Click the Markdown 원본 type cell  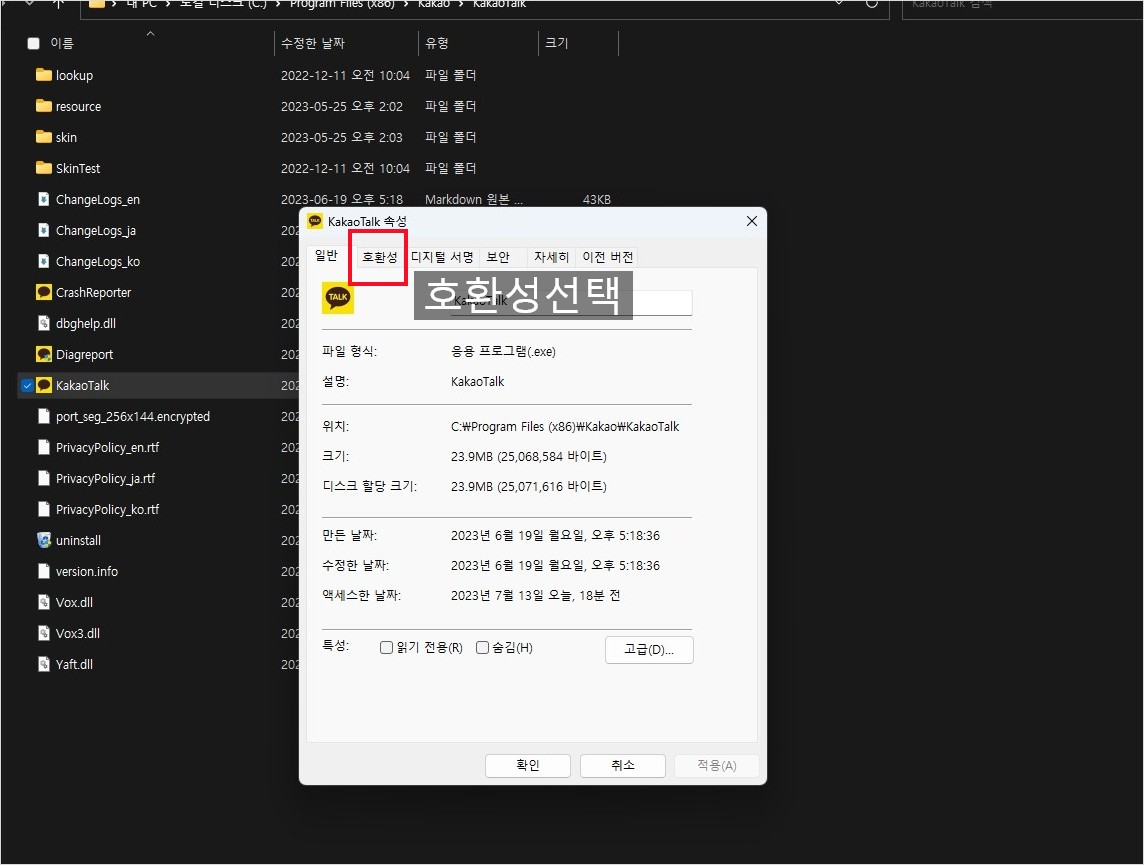474,199
